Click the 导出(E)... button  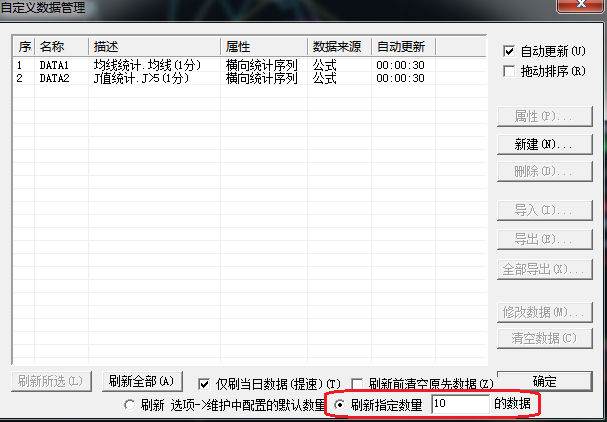(545, 239)
